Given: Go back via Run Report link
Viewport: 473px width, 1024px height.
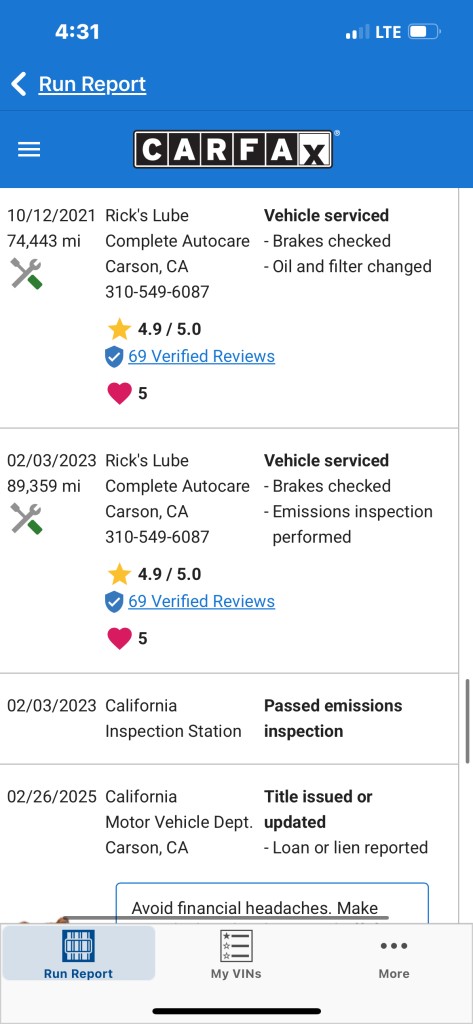Looking at the screenshot, I should 92,84.
